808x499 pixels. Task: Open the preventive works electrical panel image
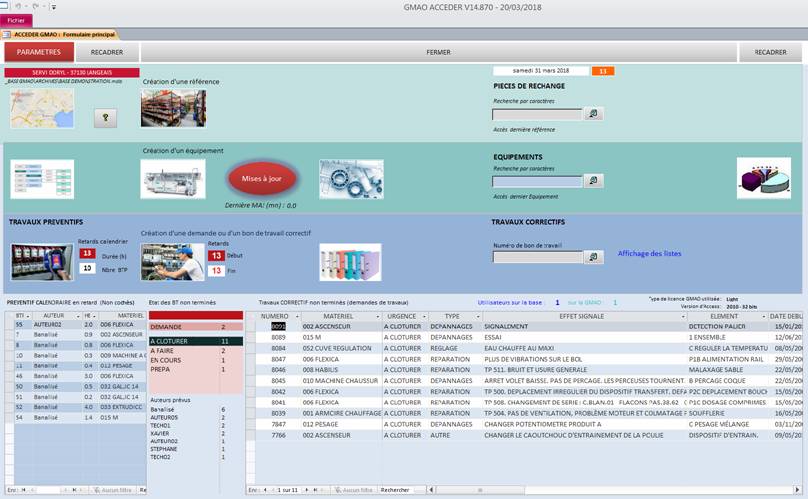42,262
